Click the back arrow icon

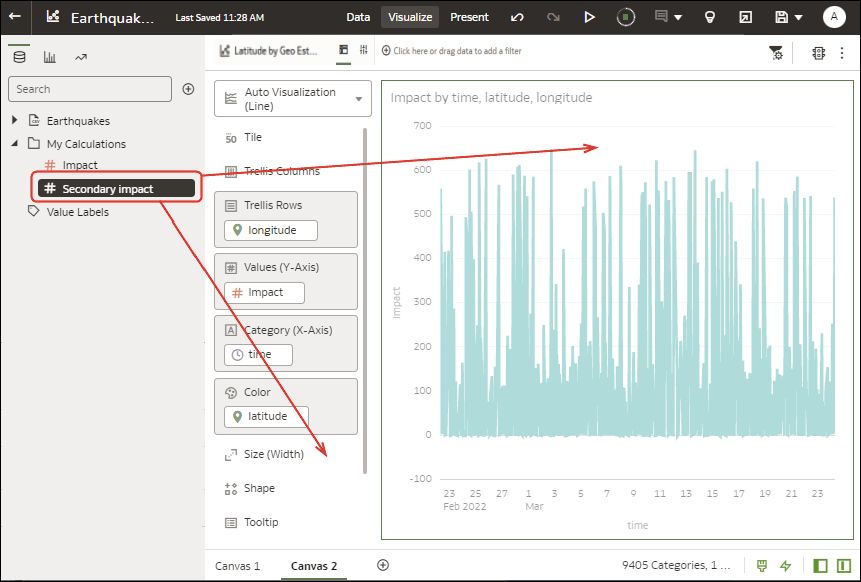click(x=15, y=16)
